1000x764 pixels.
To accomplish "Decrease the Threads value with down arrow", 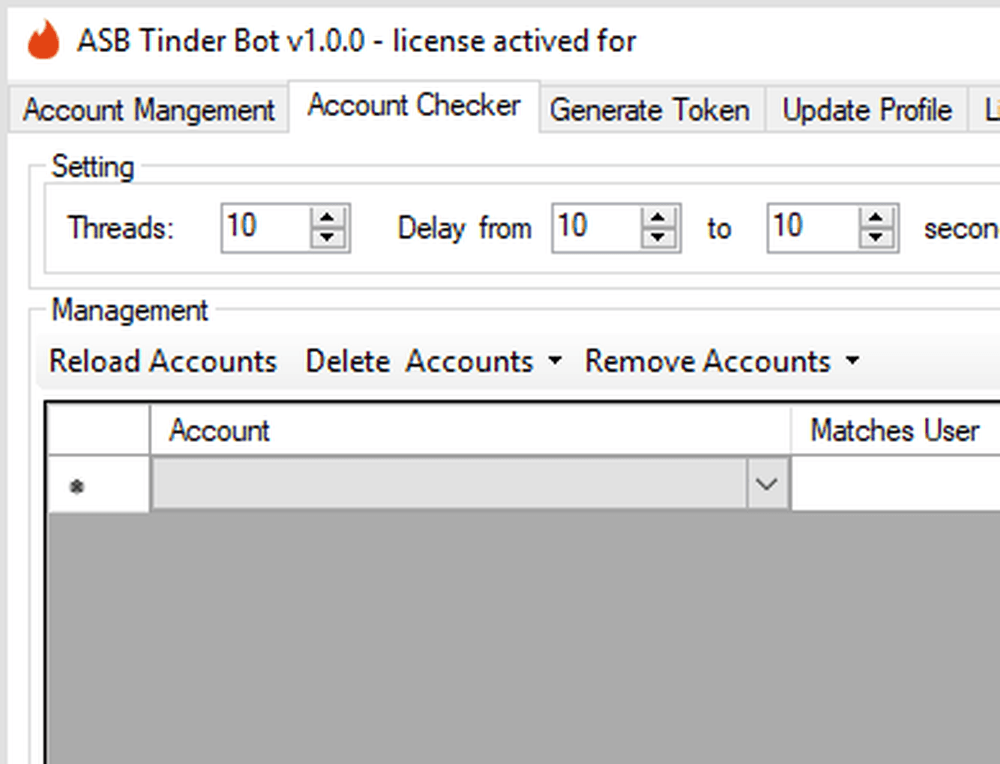I will [x=327, y=238].
